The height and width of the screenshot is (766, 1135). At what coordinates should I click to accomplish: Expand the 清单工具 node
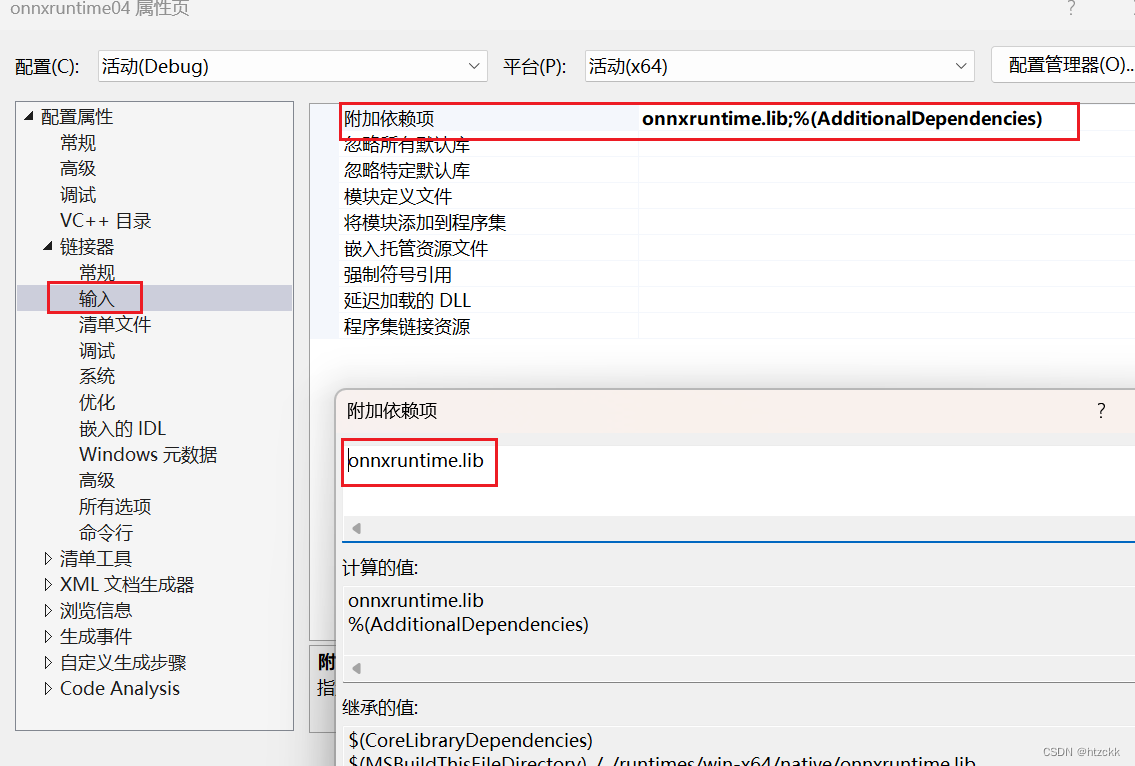(x=46, y=557)
